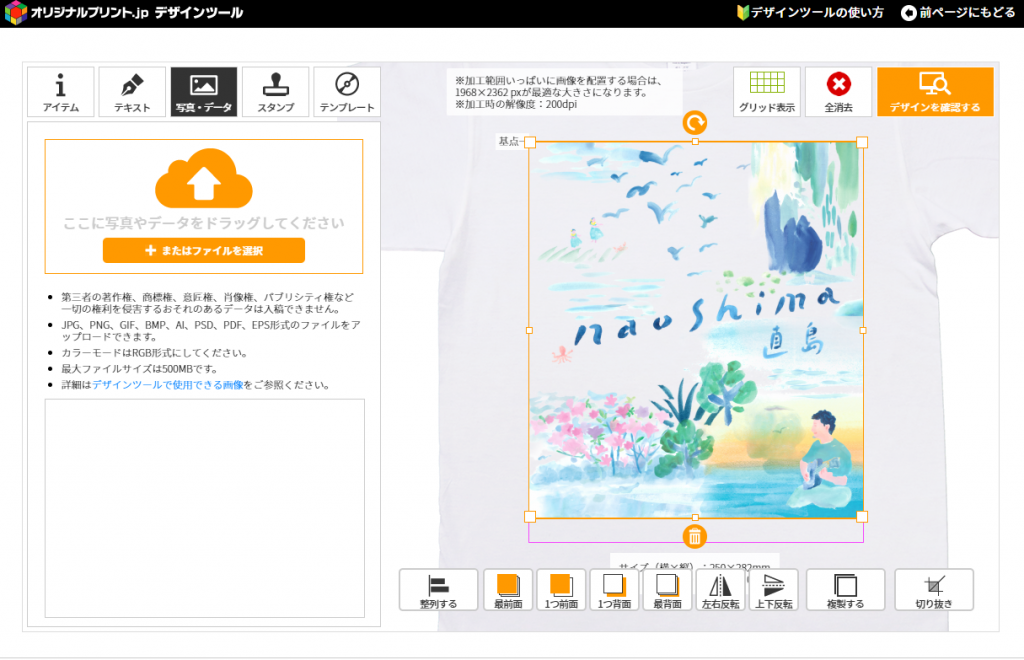Click the 全消去 clear all button
This screenshot has height=660, width=1024.
[x=839, y=91]
